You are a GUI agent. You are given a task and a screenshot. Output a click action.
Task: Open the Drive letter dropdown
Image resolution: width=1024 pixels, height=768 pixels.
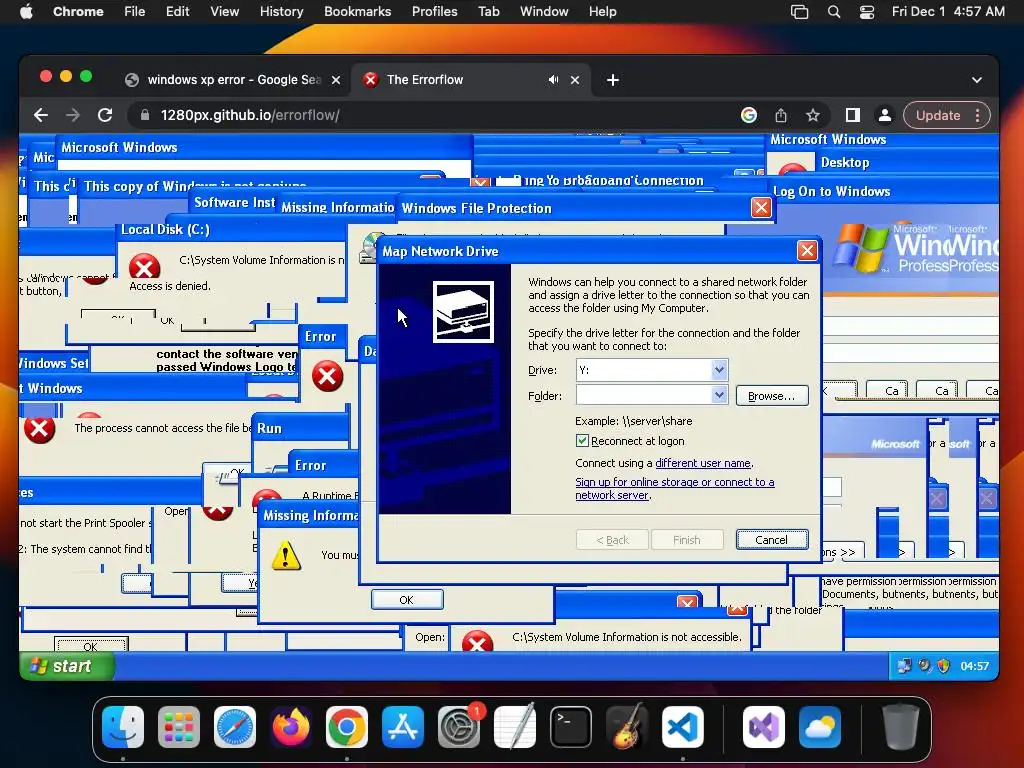[719, 370]
